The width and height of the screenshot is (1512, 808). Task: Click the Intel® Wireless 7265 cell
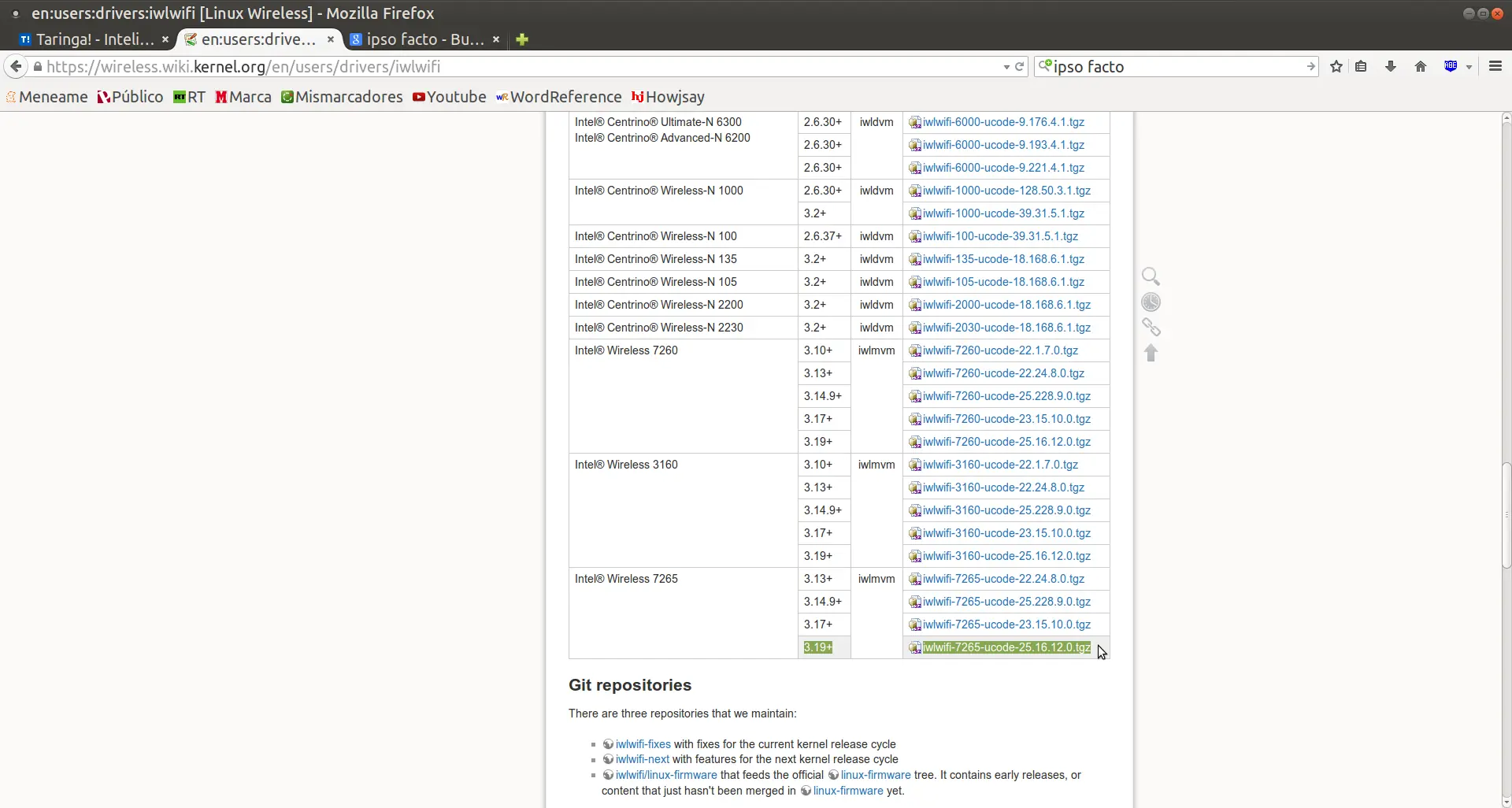[683, 613]
